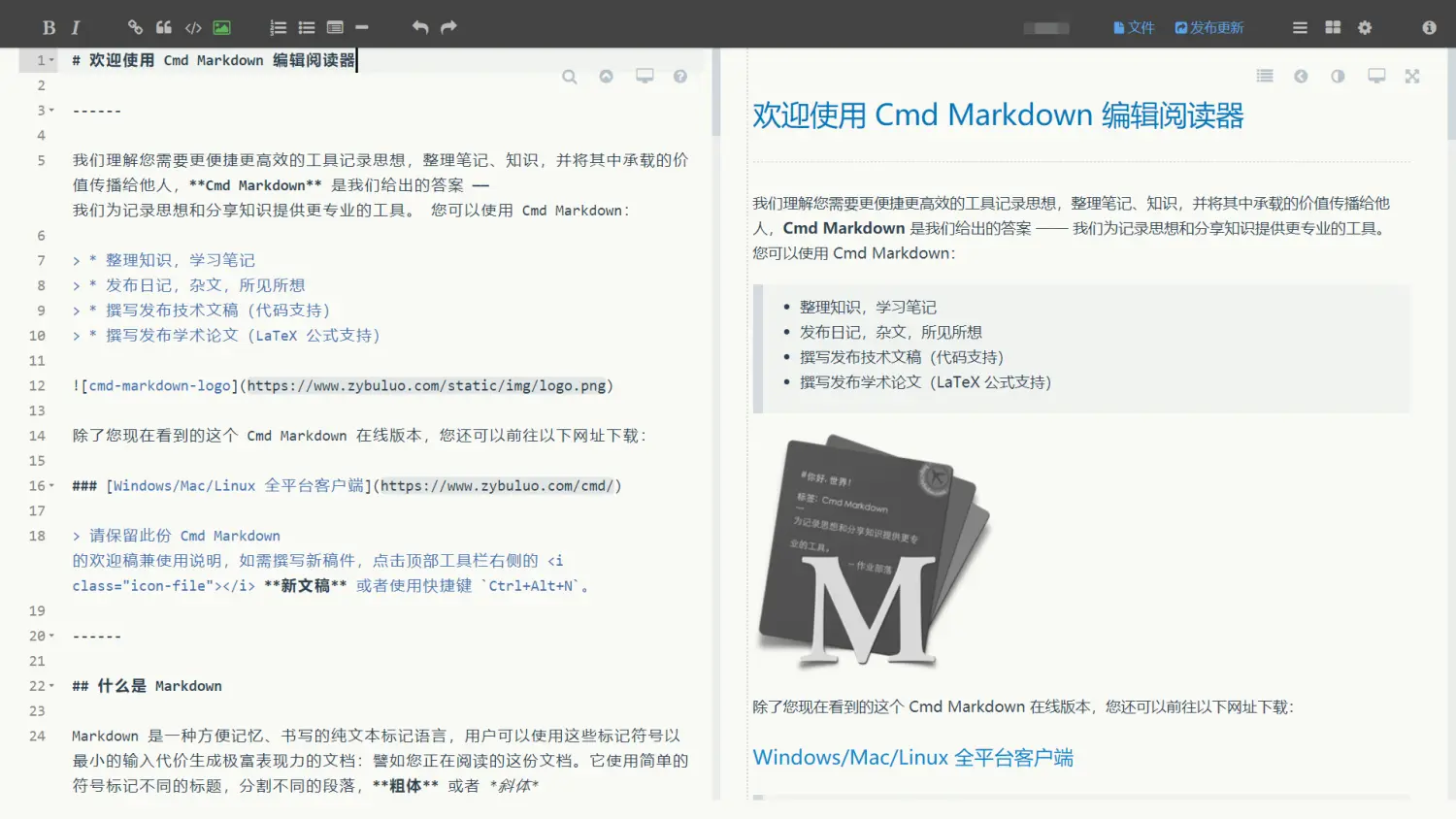Click the up-arrow circle icon in editor pane

click(606, 76)
